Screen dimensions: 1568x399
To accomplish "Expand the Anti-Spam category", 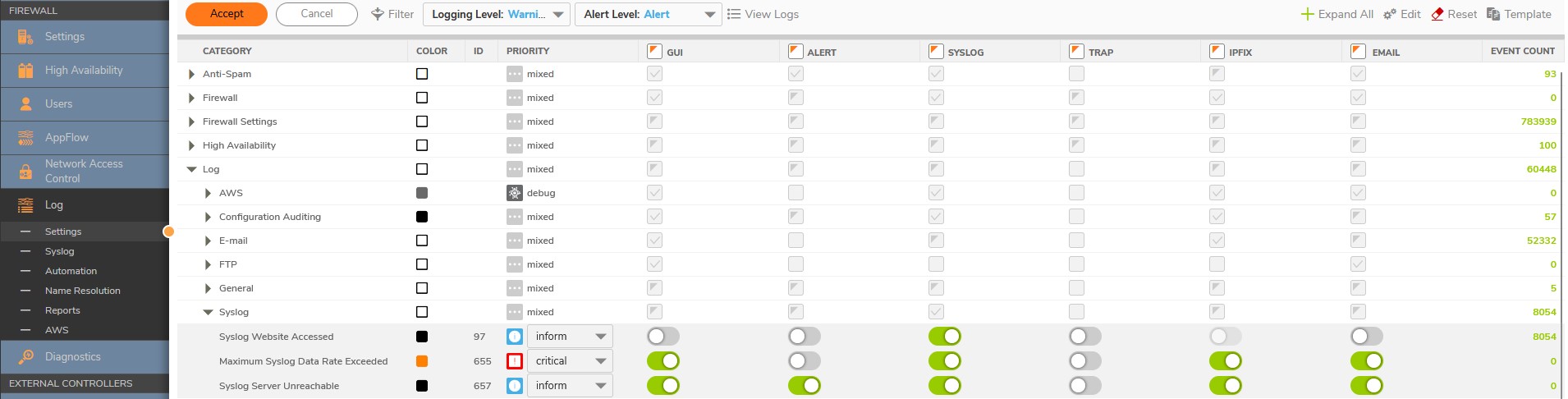I will [191, 74].
